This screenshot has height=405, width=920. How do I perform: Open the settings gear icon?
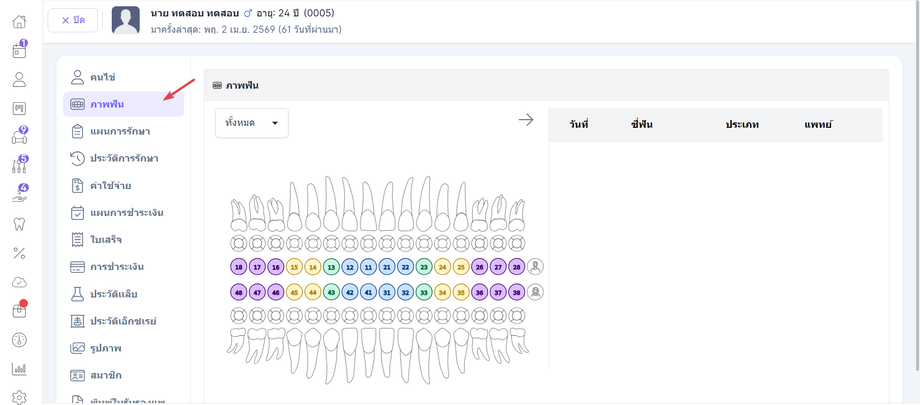[x=19, y=397]
